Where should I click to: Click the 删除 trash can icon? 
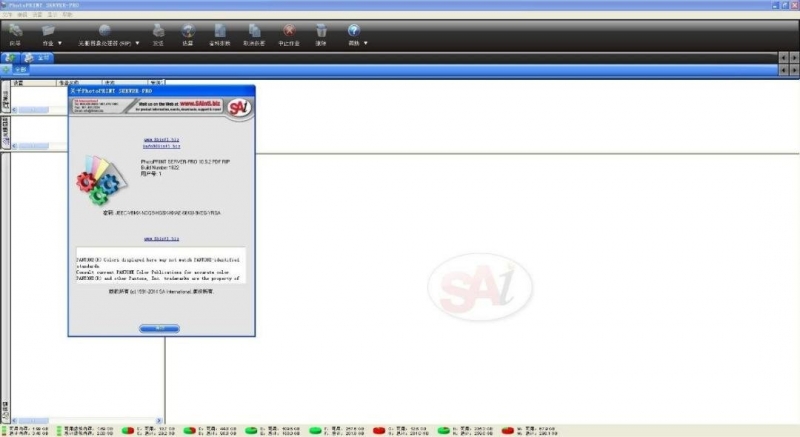[x=321, y=31]
